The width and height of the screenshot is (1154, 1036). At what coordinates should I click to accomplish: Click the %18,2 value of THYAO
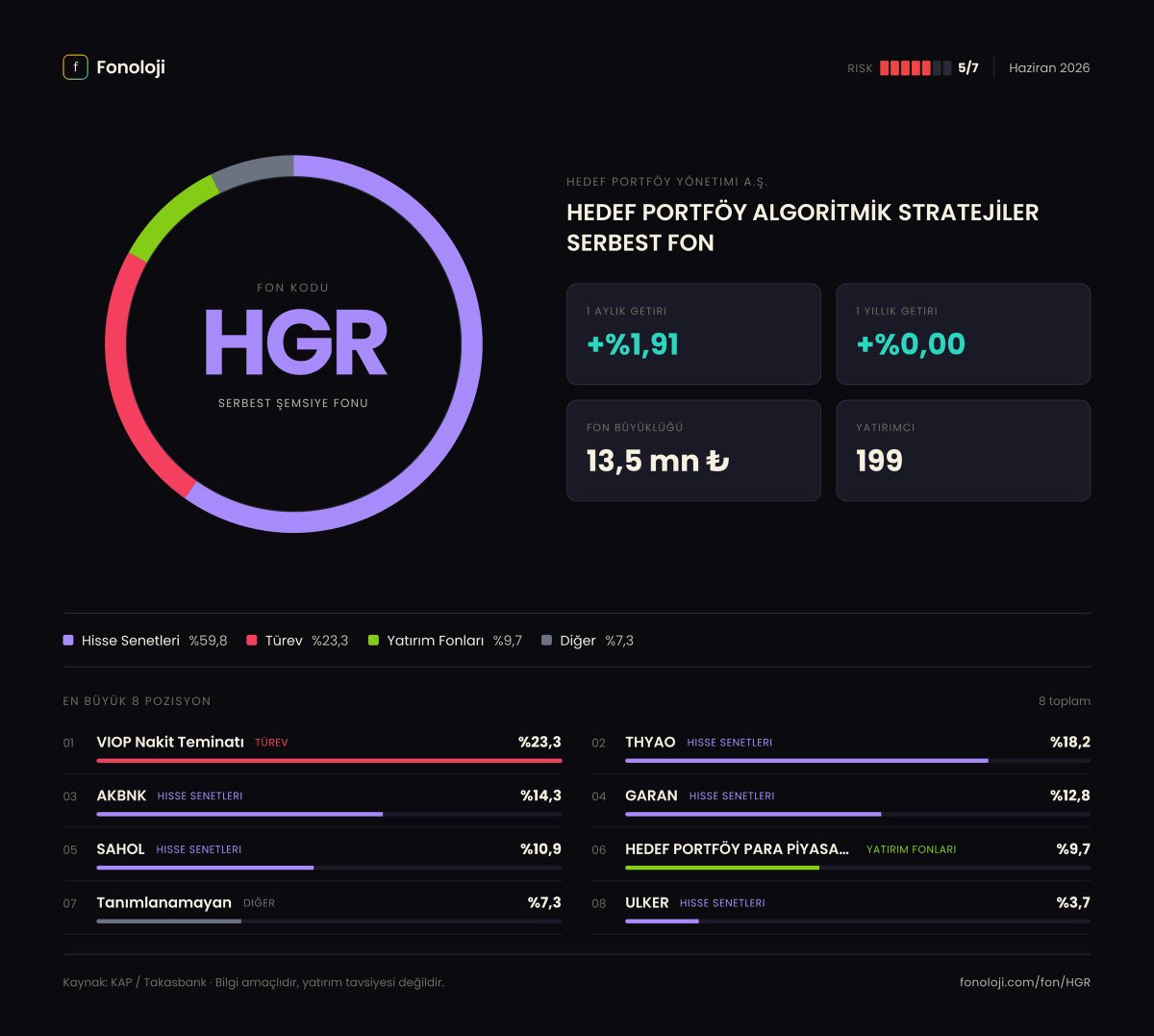(x=1070, y=742)
